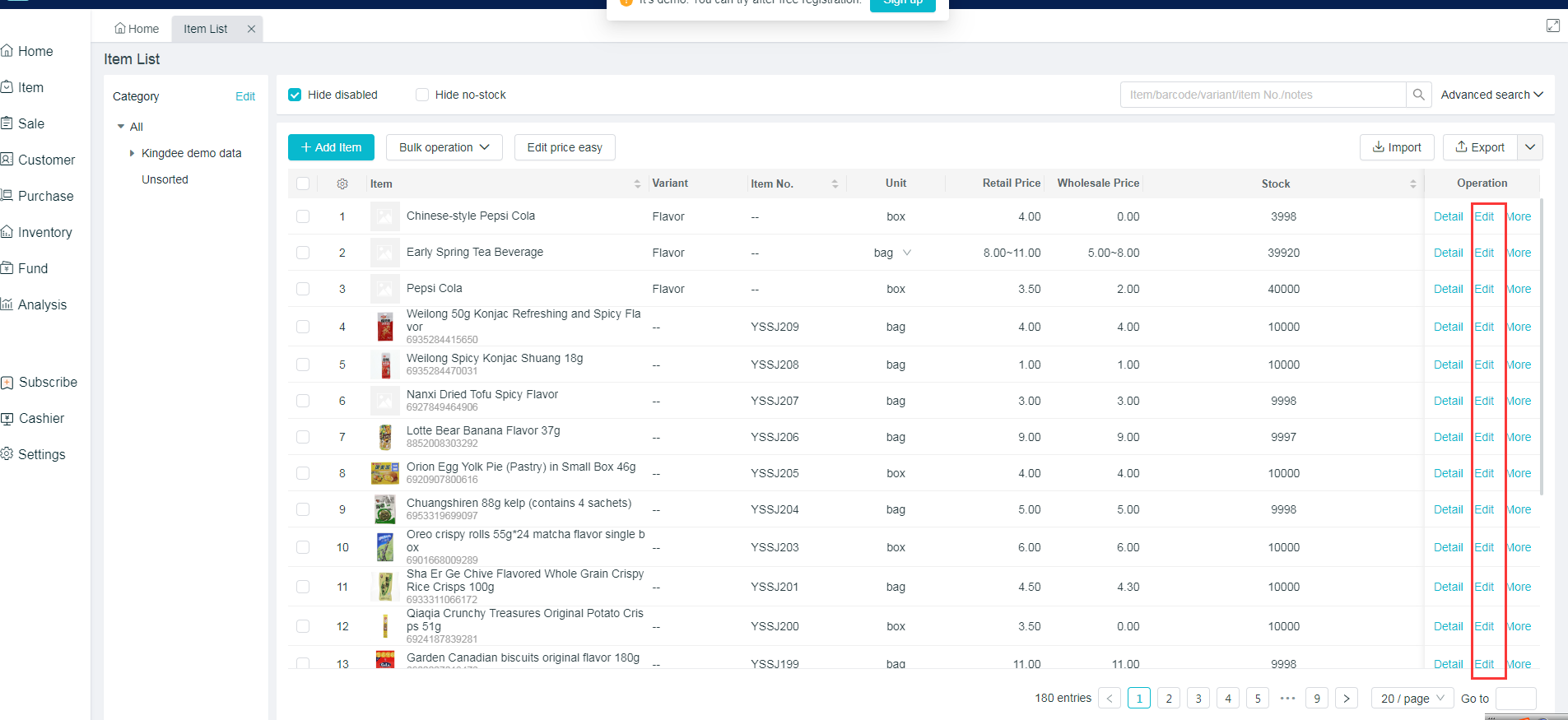Switch to the Home tab
The height and width of the screenshot is (720, 1568).
[x=137, y=29]
